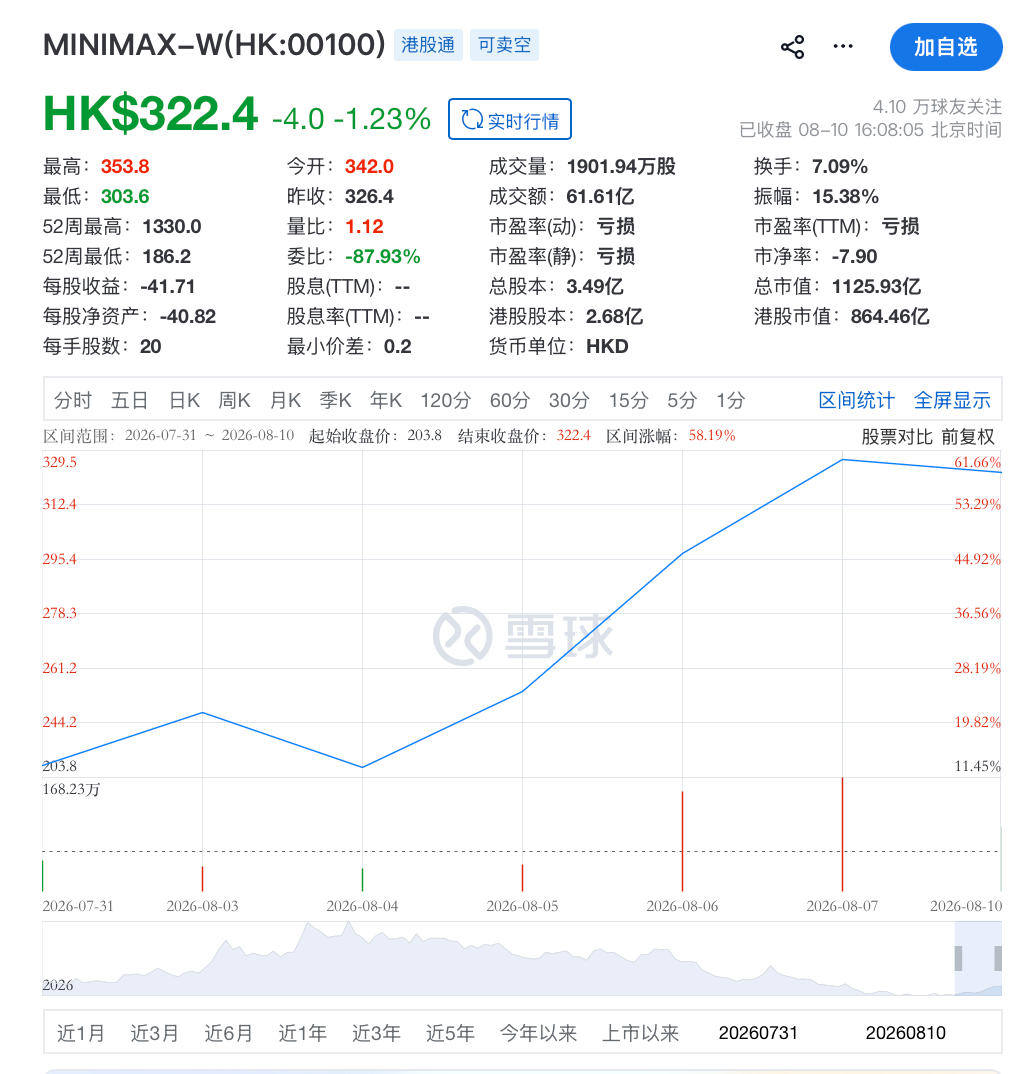Click the 实时行情 refresh button
The height and width of the screenshot is (1074, 1032).
(509, 119)
